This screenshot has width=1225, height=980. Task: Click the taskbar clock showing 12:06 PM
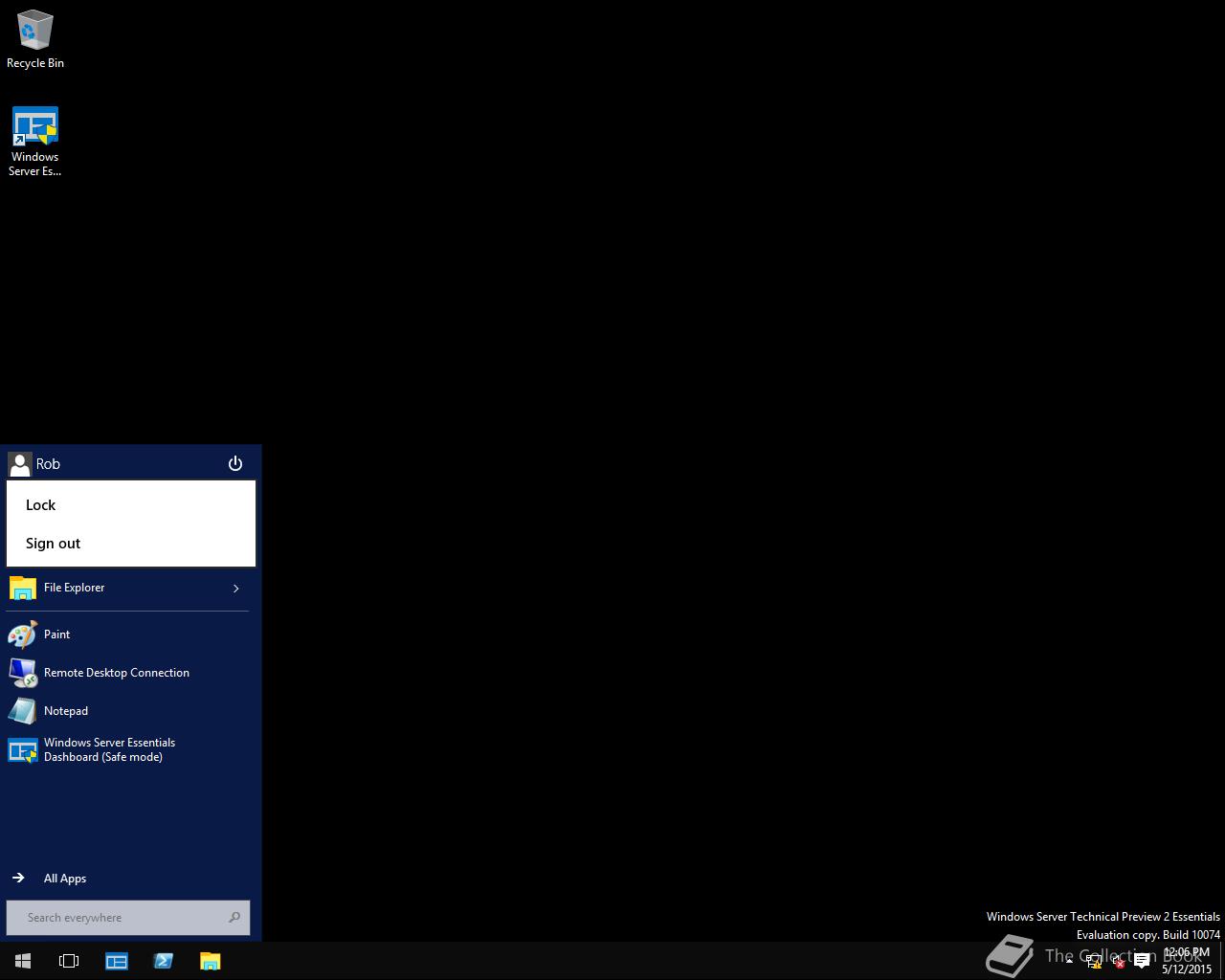[1187, 961]
